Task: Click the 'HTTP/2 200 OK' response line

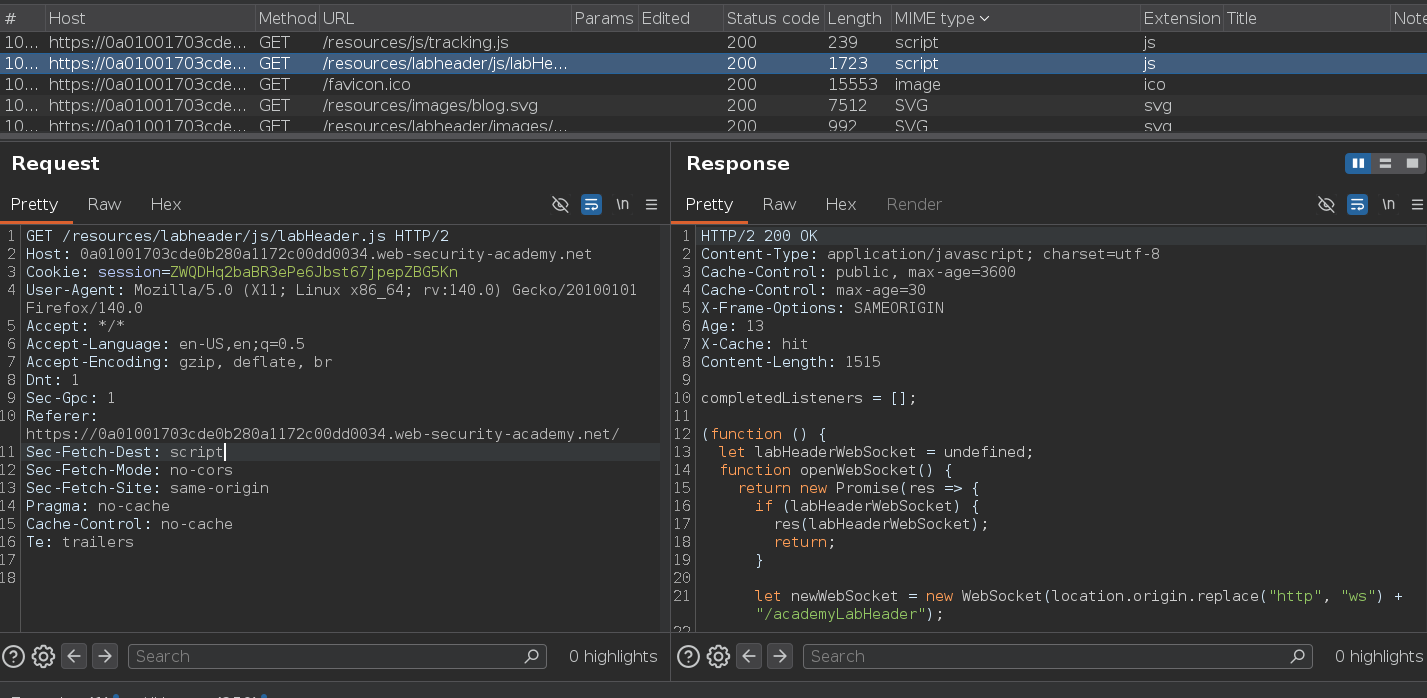Action: tap(759, 236)
